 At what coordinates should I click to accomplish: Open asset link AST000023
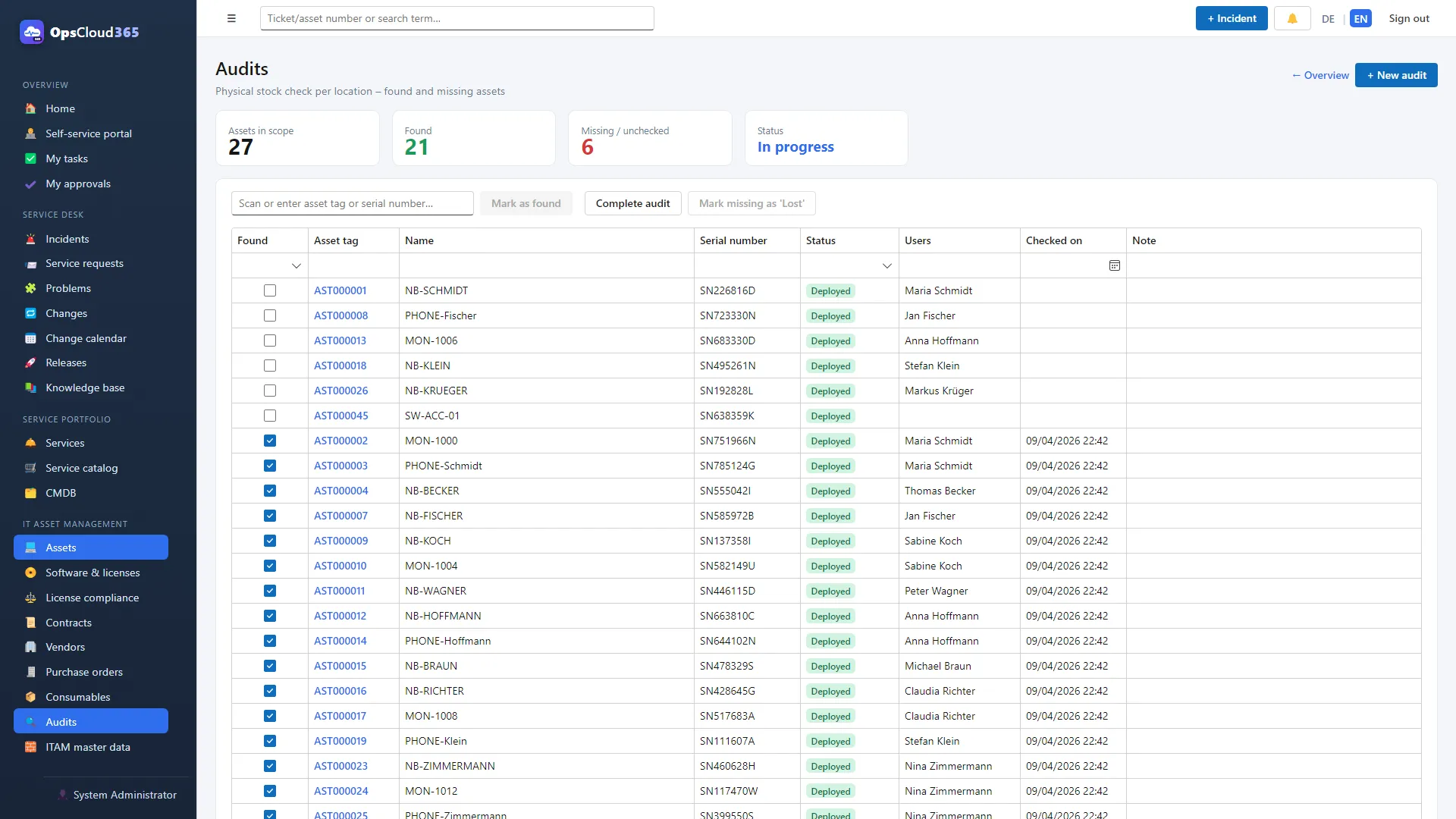(x=340, y=766)
